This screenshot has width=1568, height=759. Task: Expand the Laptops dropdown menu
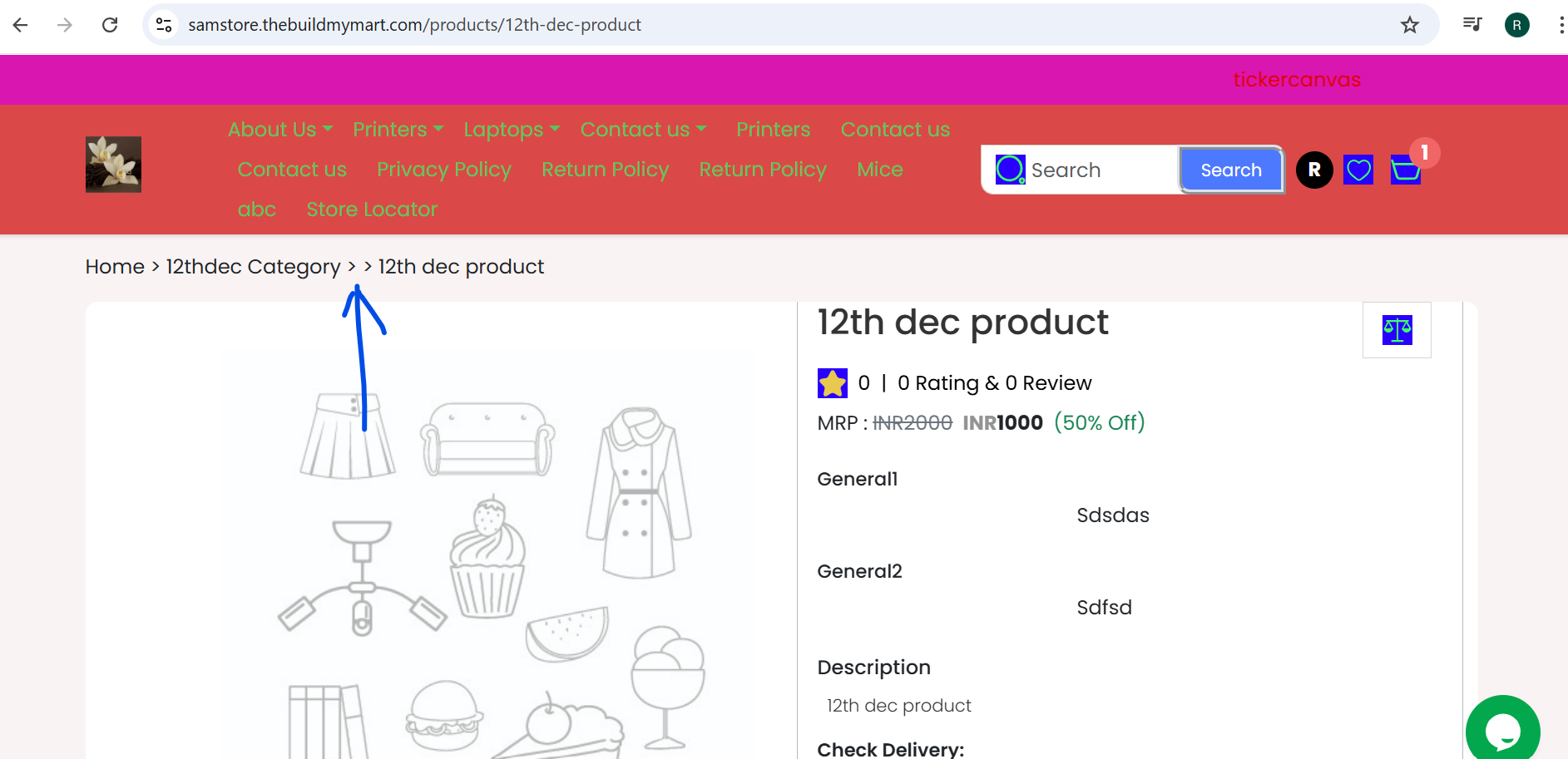pos(512,130)
